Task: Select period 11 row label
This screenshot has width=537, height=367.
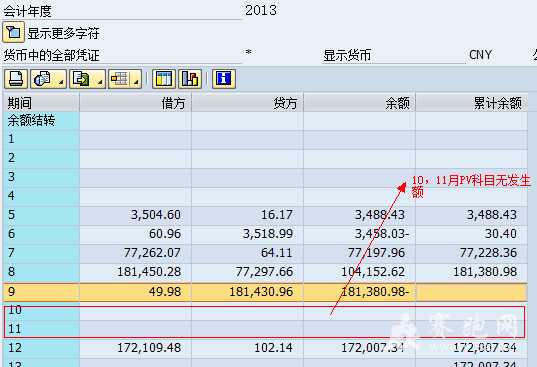Action: click(41, 329)
